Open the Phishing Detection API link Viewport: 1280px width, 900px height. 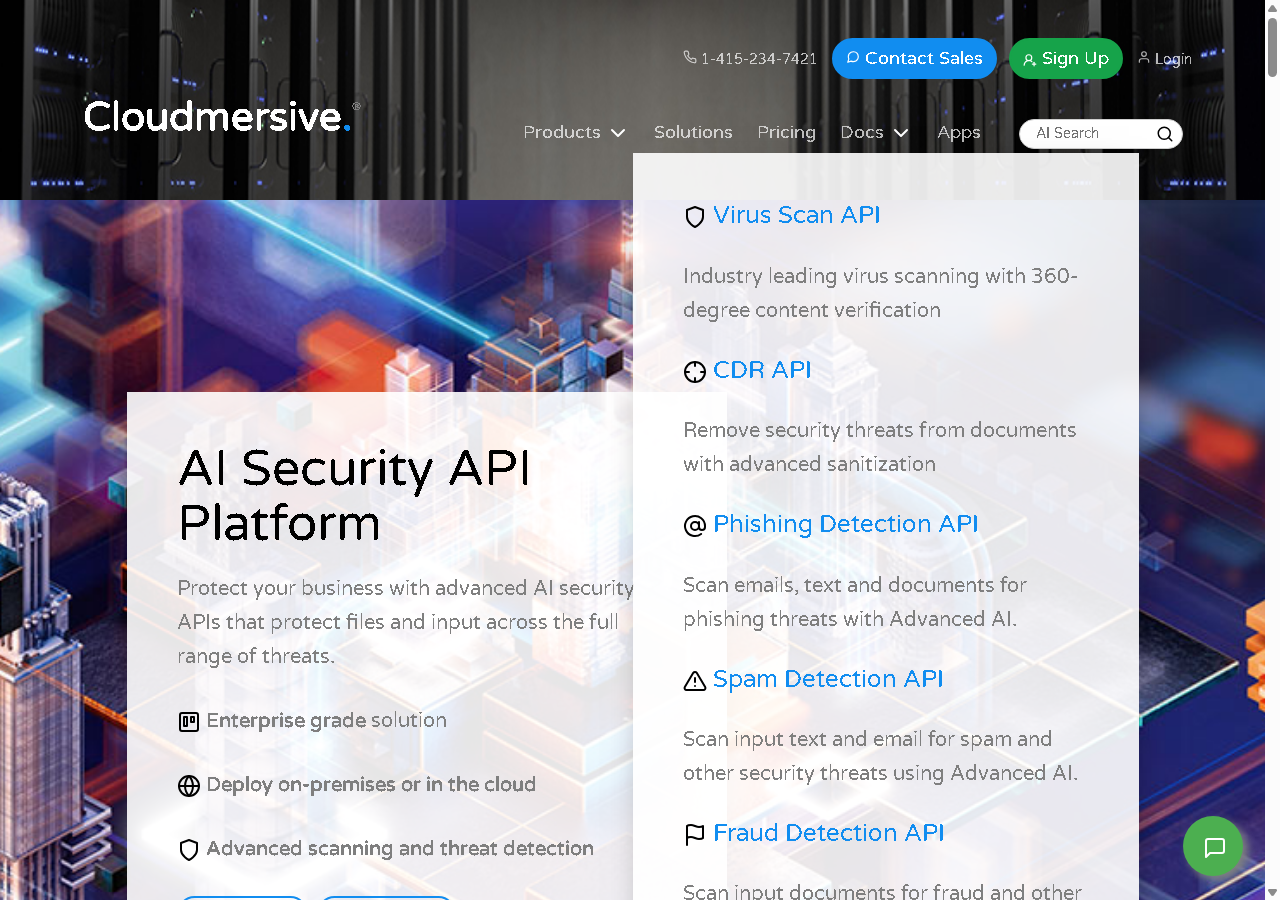pos(846,524)
